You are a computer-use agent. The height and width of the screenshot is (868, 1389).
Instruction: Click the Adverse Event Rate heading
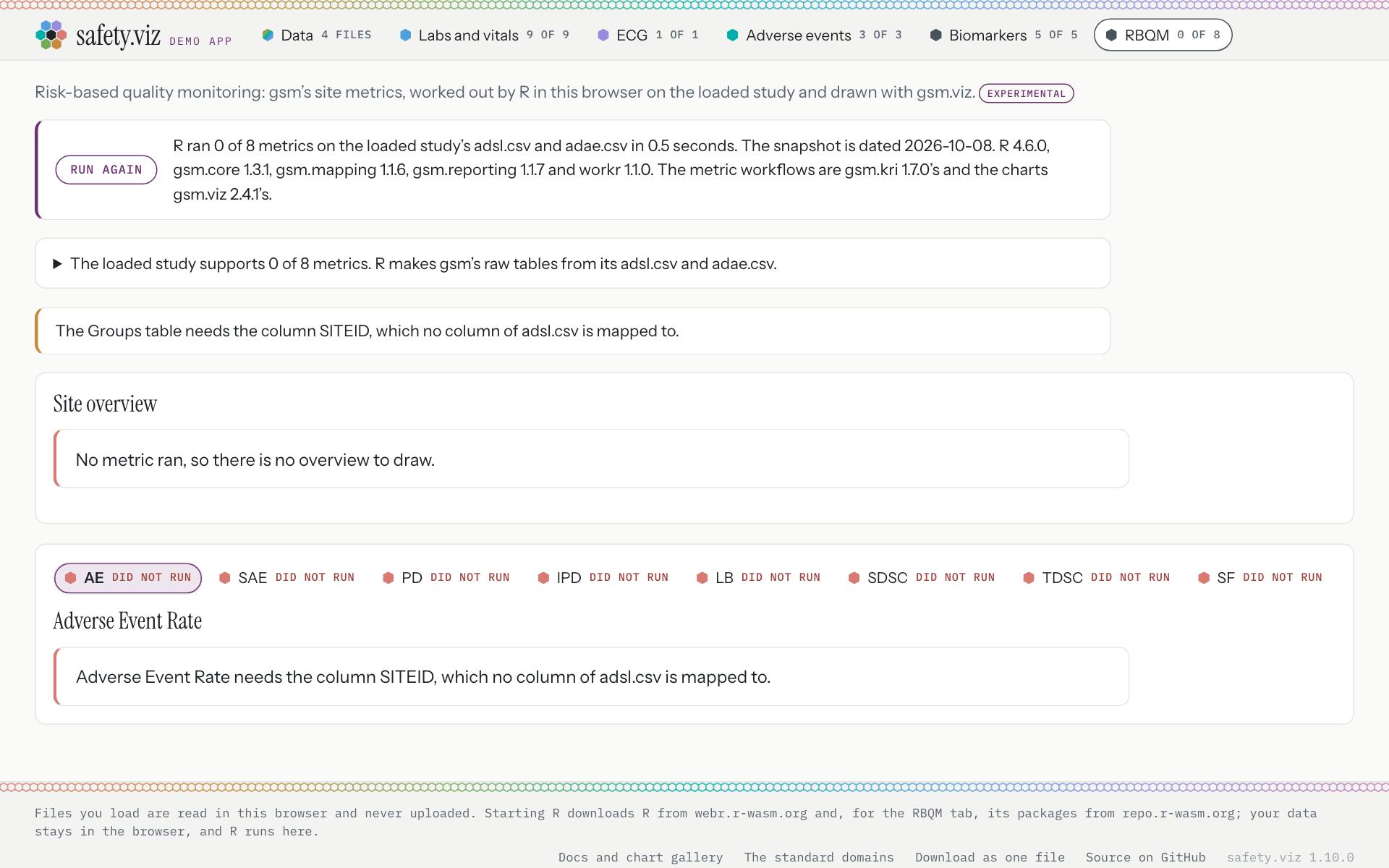(x=127, y=621)
